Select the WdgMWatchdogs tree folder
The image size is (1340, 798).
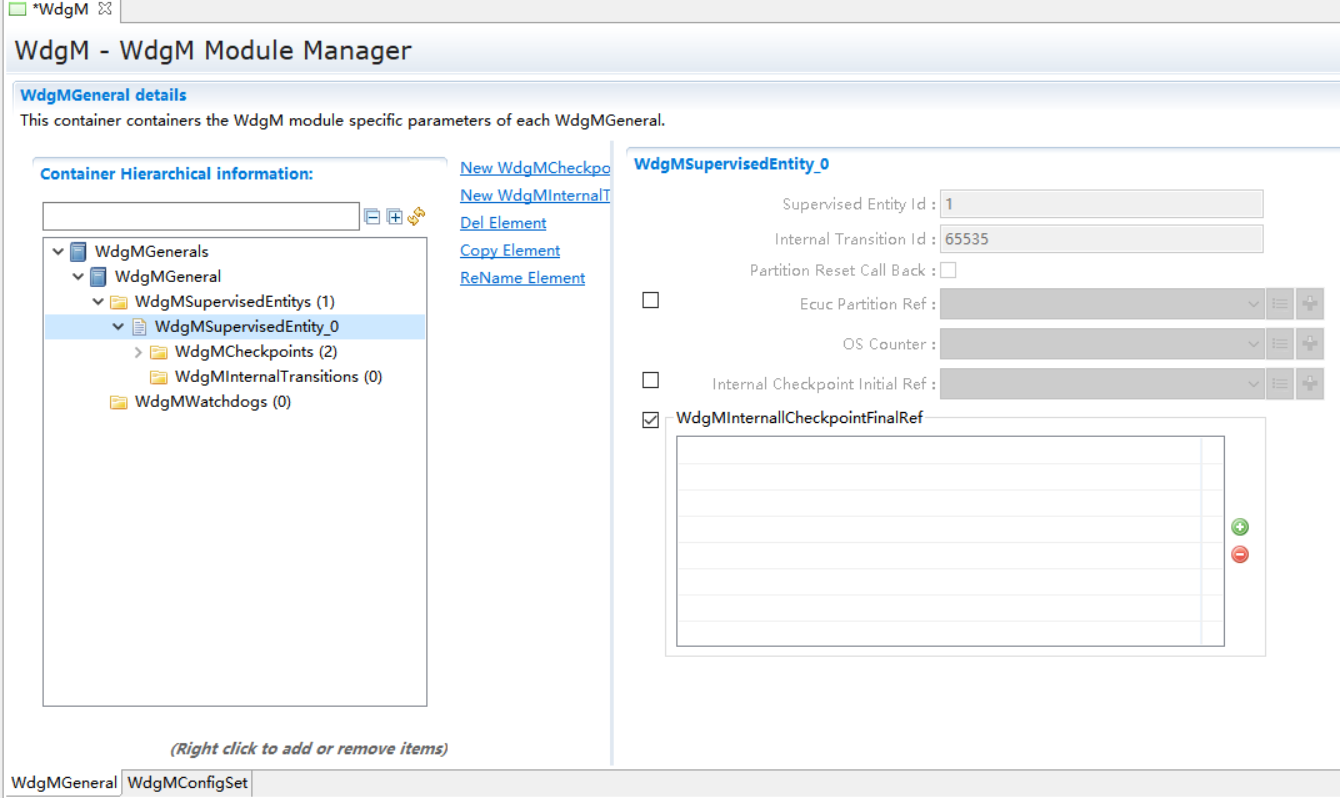212,402
